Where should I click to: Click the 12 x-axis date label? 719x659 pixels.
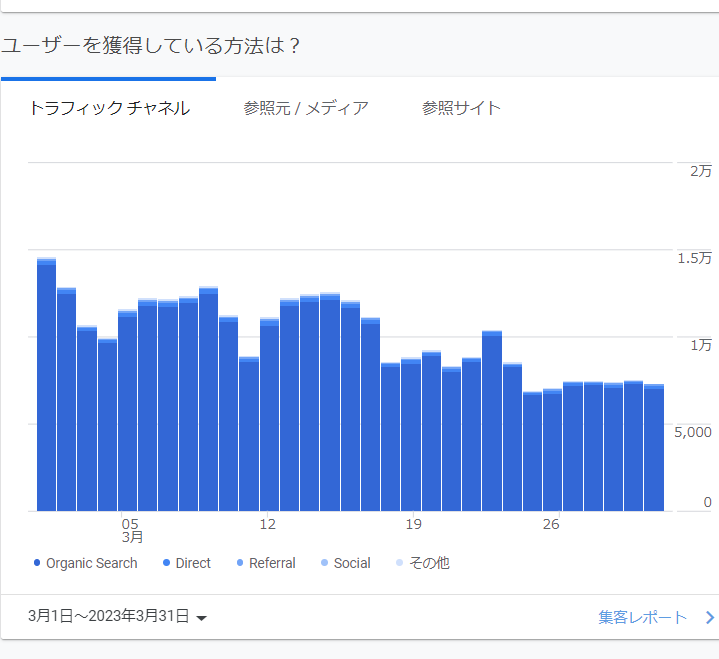click(x=268, y=524)
